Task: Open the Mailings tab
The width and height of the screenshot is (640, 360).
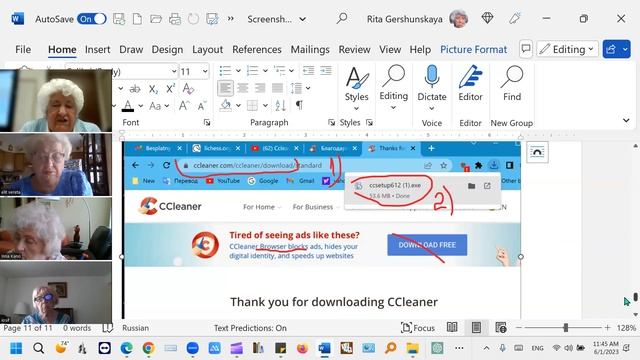Action: [x=310, y=49]
